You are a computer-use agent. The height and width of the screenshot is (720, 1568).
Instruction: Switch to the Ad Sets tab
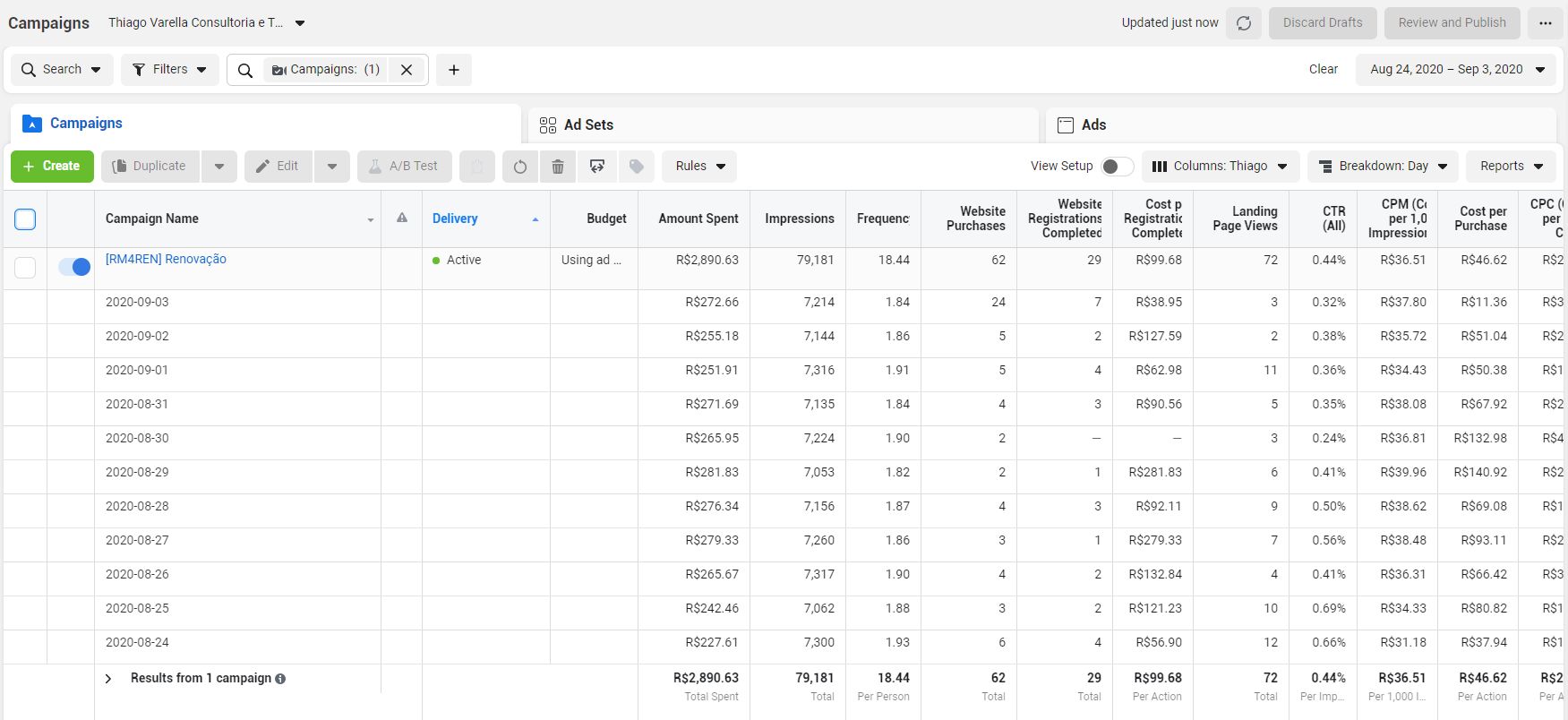pos(588,125)
